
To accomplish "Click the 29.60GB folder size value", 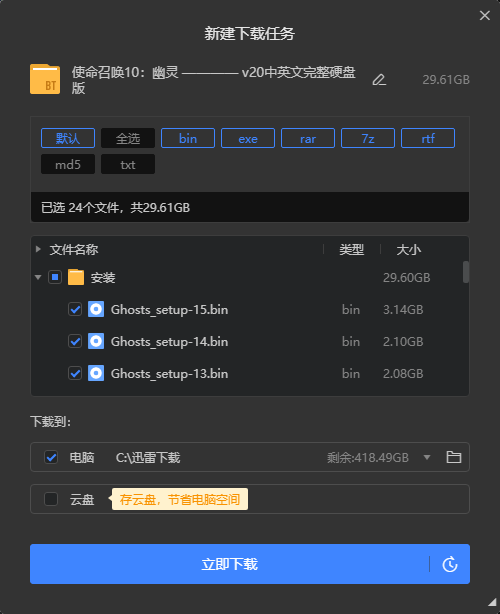I will coord(406,278).
